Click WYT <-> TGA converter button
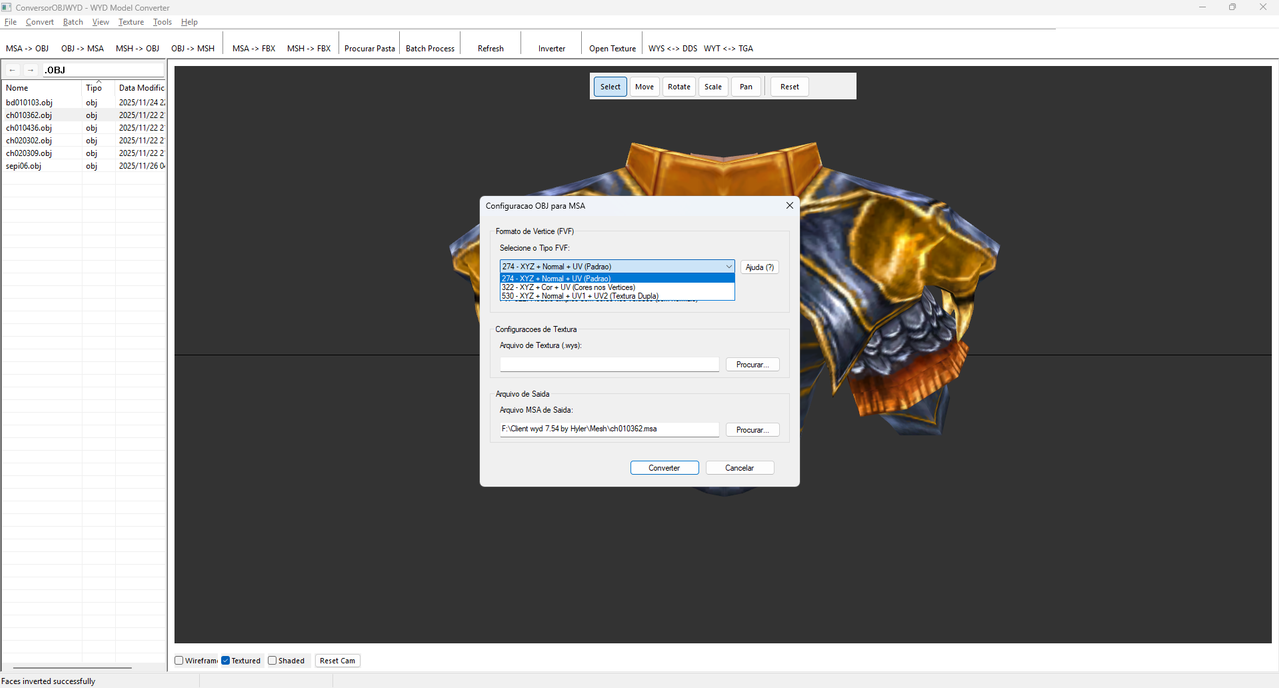1279x688 pixels. point(728,48)
